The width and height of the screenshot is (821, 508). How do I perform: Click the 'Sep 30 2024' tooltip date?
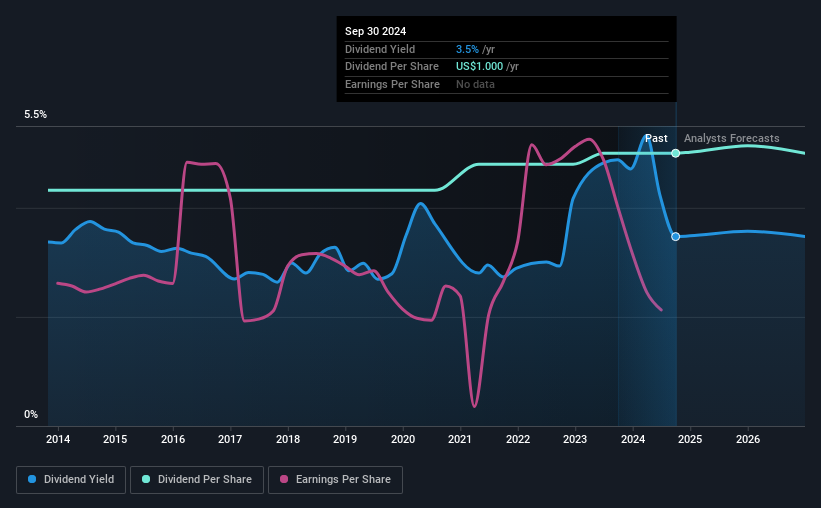tap(375, 31)
